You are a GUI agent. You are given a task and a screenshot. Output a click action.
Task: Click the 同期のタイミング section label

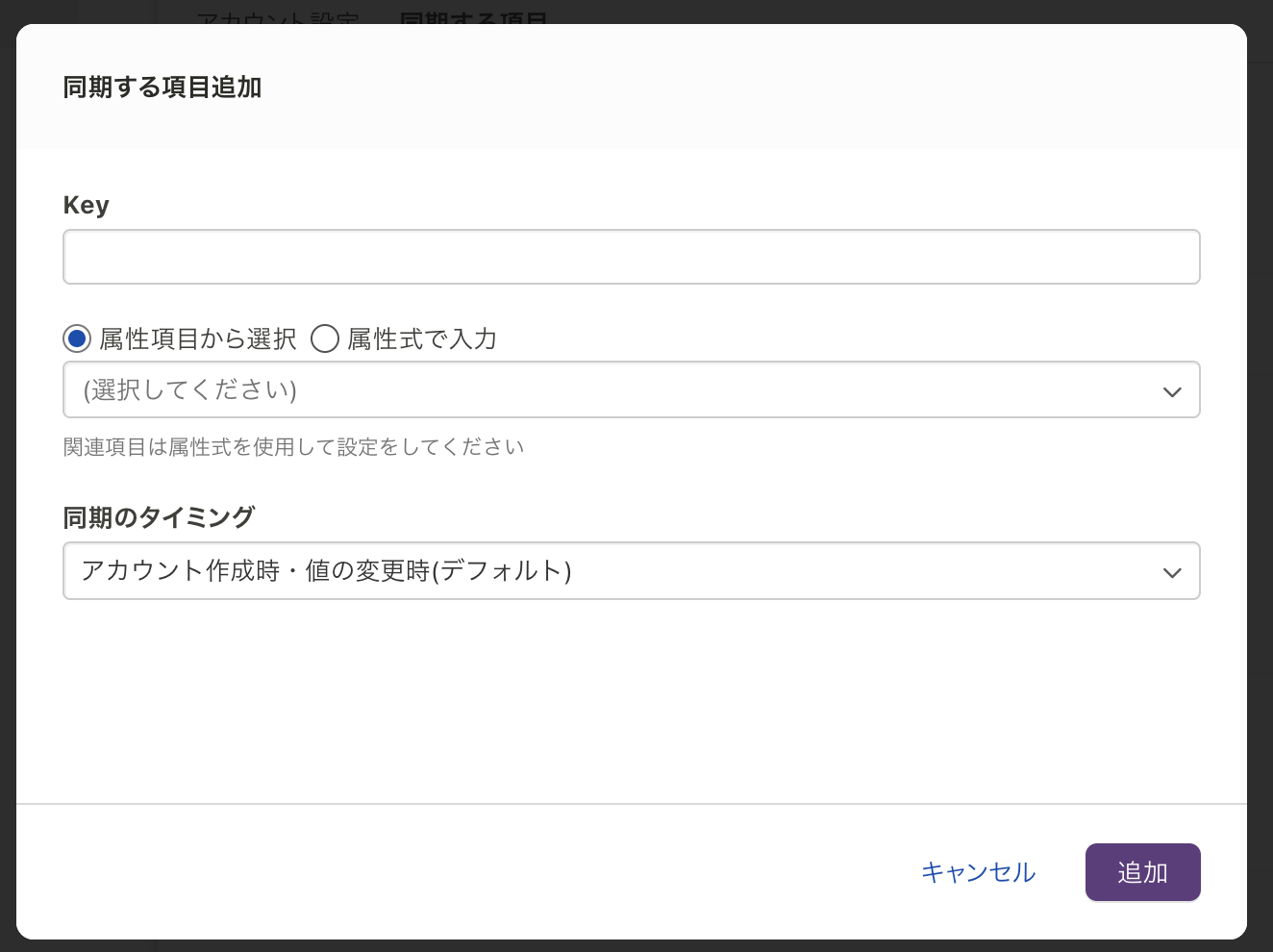tap(159, 517)
